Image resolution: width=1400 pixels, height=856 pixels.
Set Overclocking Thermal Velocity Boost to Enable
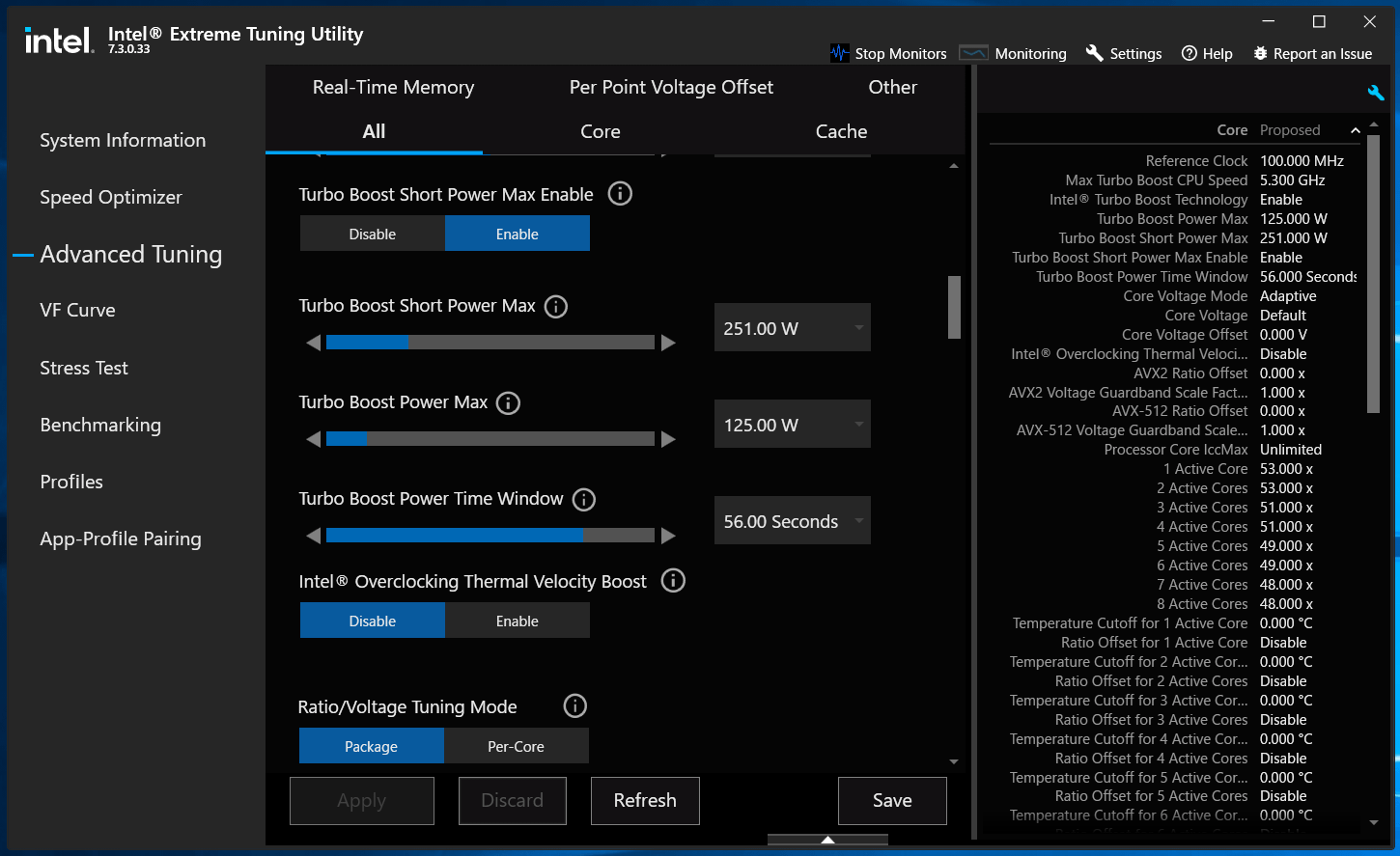518,621
